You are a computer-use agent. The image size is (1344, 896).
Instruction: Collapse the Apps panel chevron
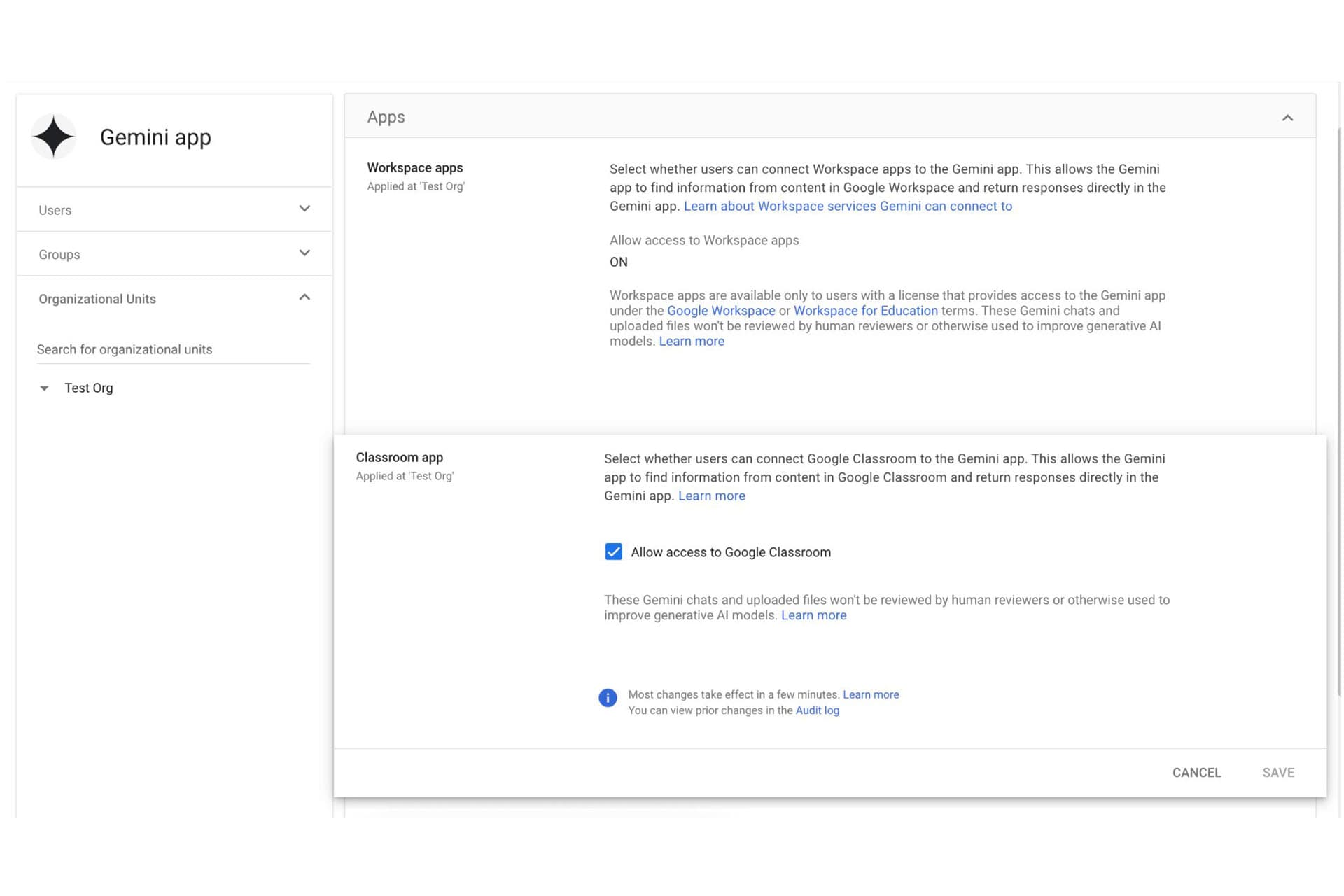(x=1287, y=118)
